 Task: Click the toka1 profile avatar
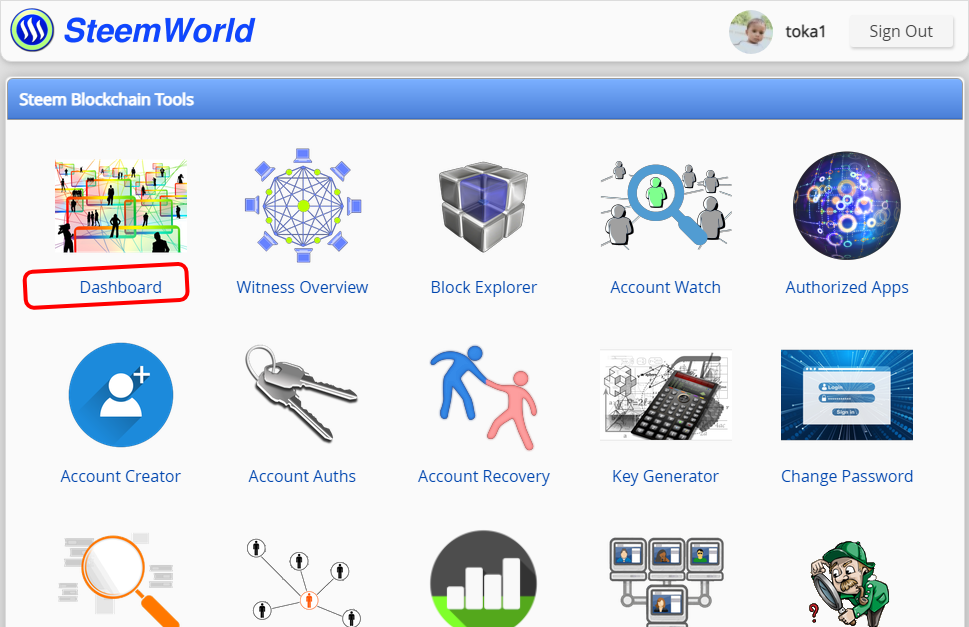pos(750,32)
